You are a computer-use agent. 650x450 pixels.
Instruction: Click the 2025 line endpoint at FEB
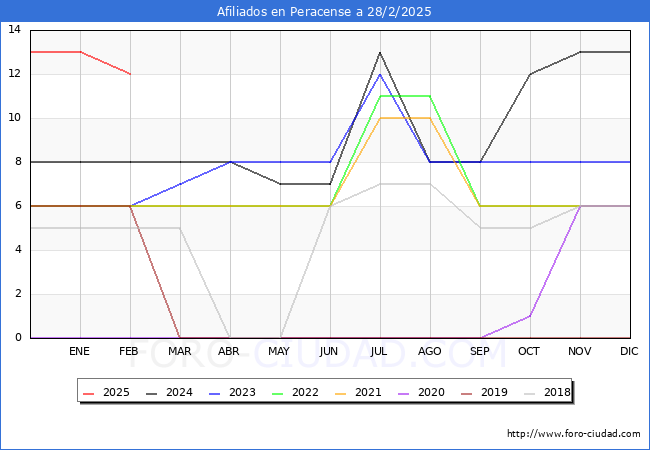(x=131, y=74)
